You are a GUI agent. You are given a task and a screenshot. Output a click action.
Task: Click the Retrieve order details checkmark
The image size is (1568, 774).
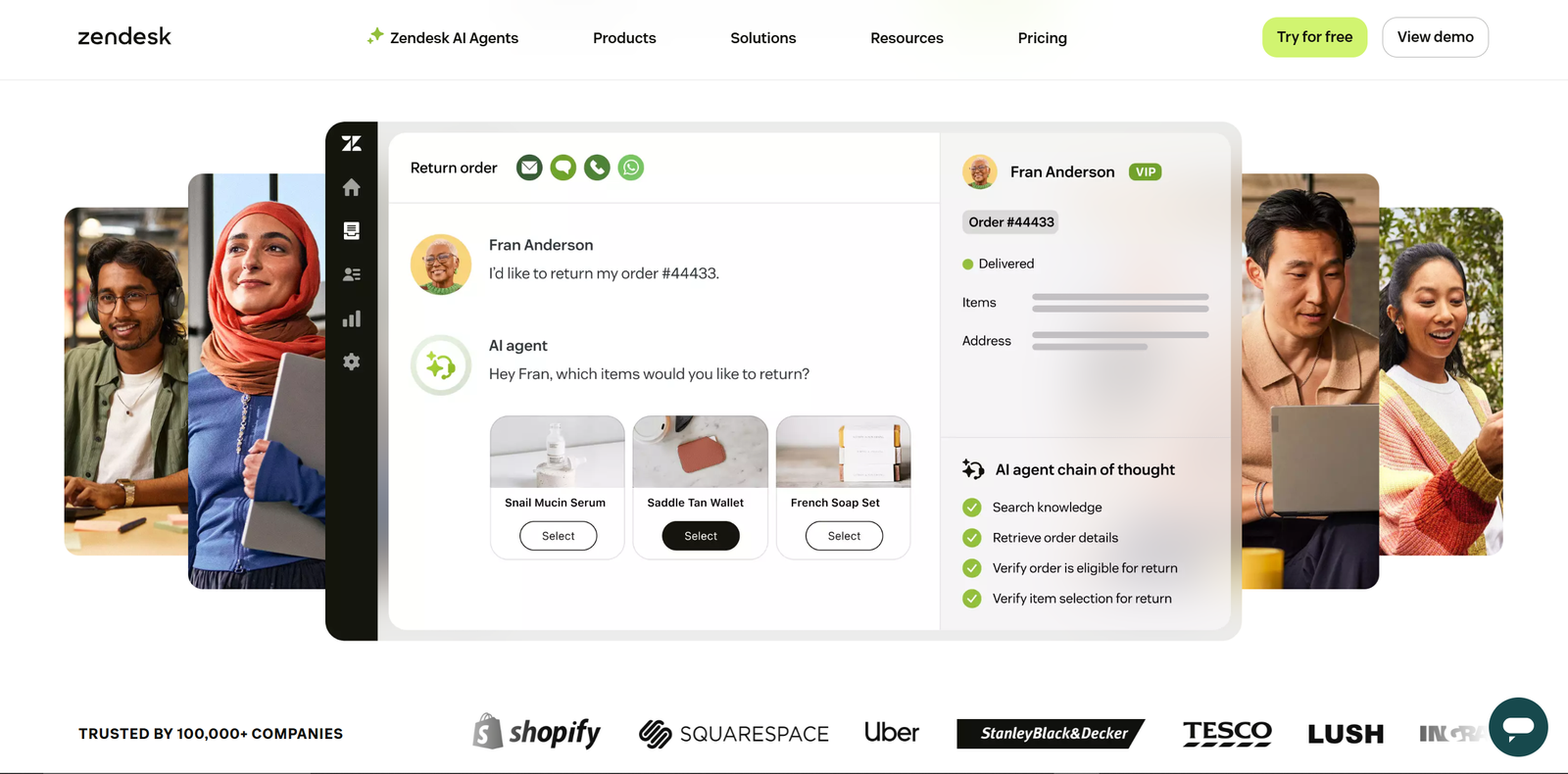click(x=972, y=538)
